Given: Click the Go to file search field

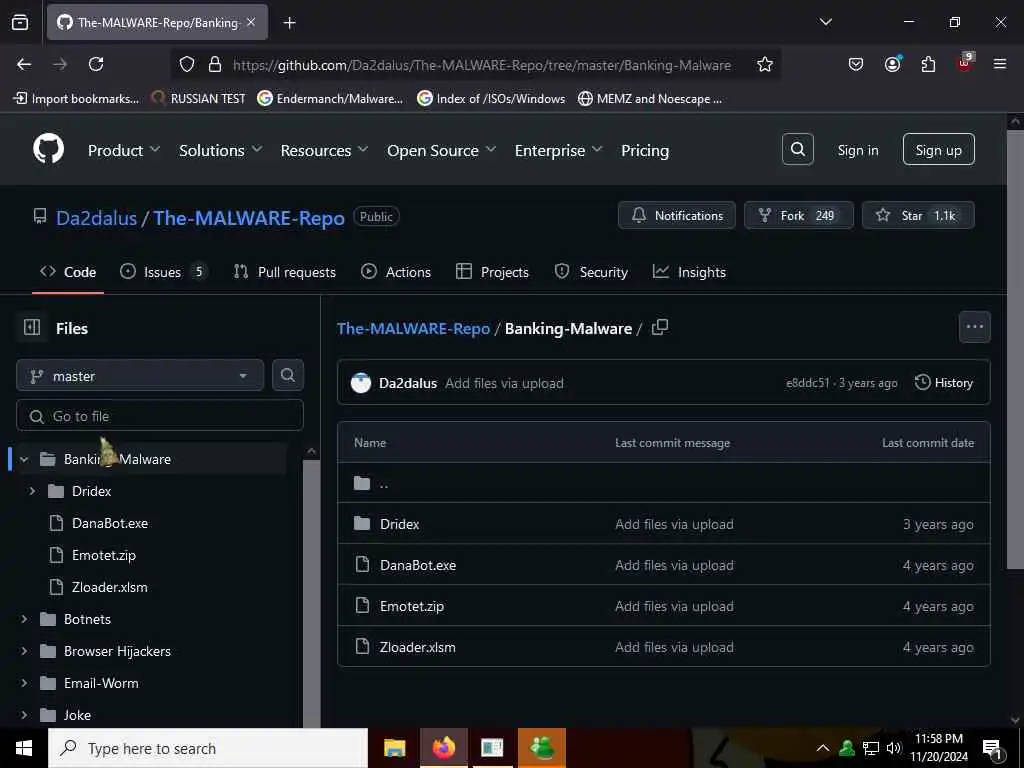Looking at the screenshot, I should pos(160,415).
